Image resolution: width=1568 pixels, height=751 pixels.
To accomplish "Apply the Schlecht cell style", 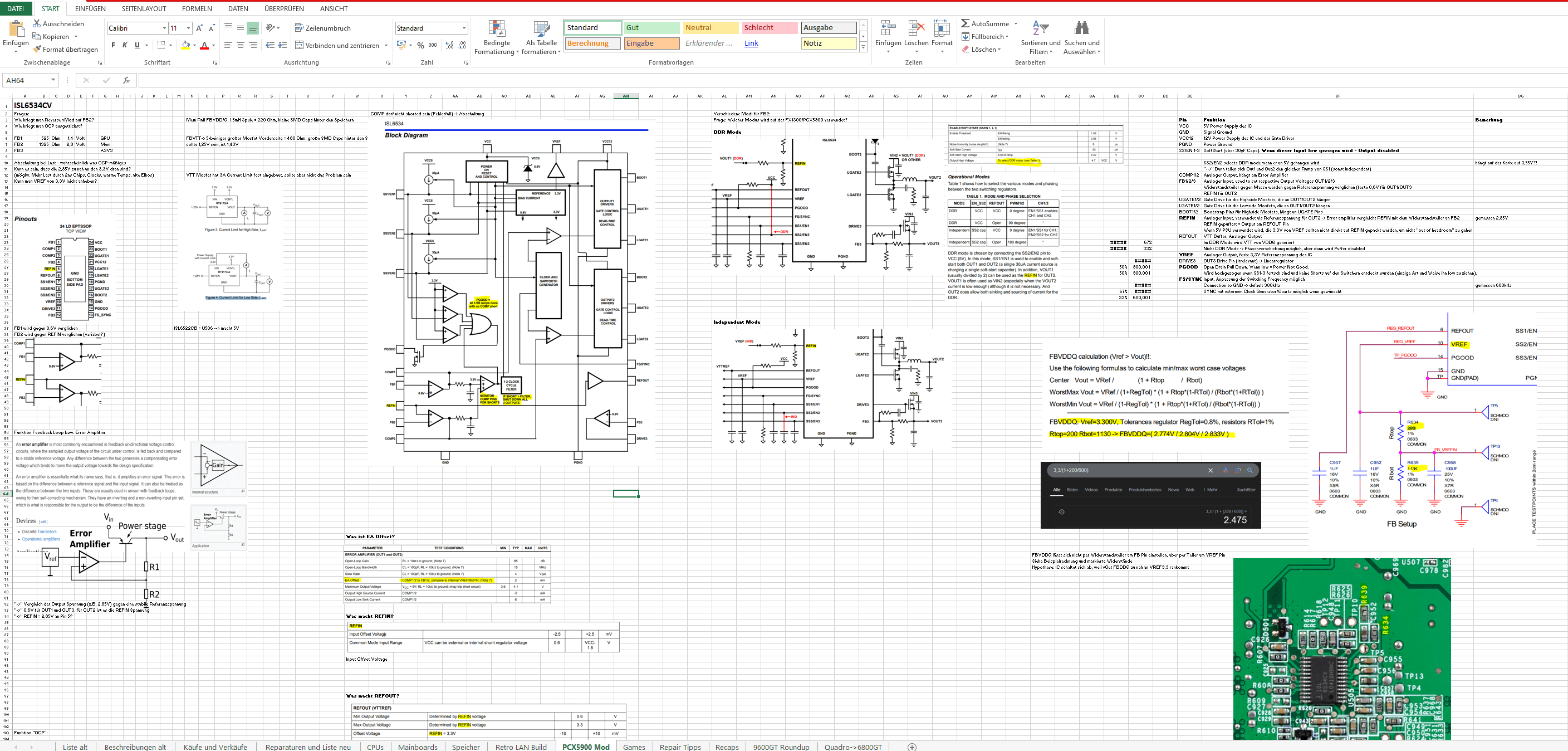I will click(x=770, y=27).
